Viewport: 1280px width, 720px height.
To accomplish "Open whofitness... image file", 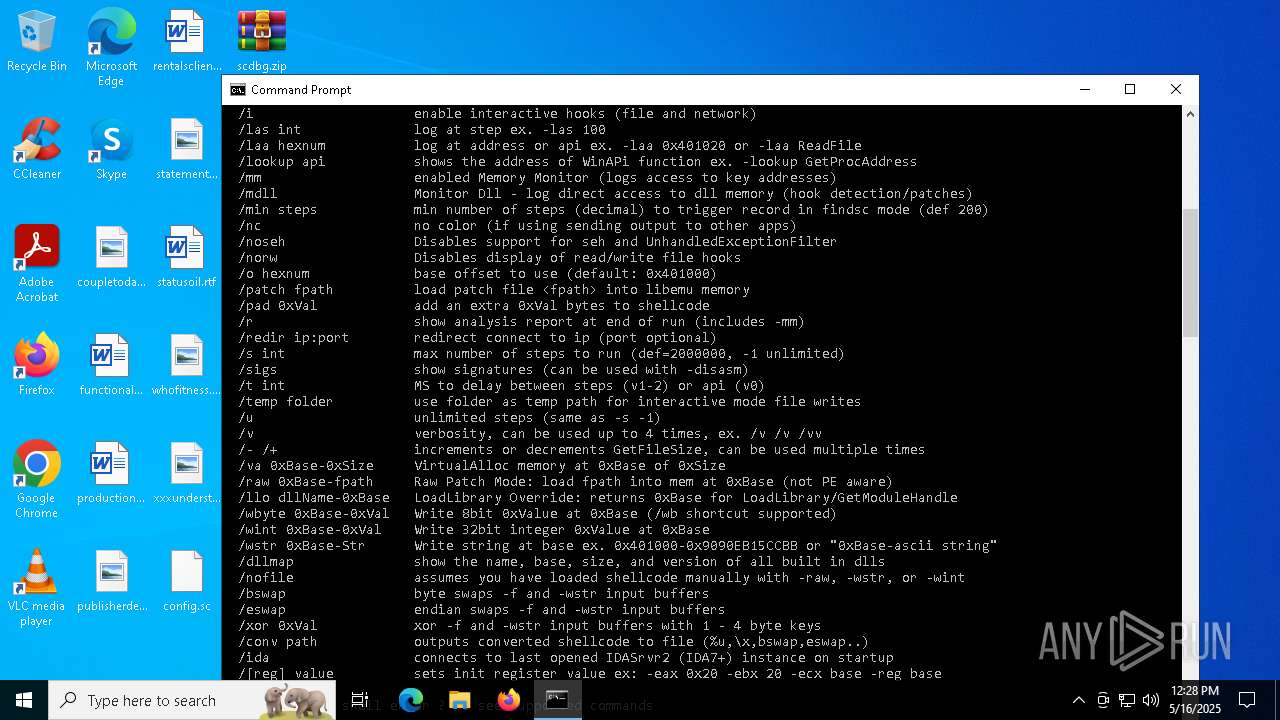I will pos(187,365).
